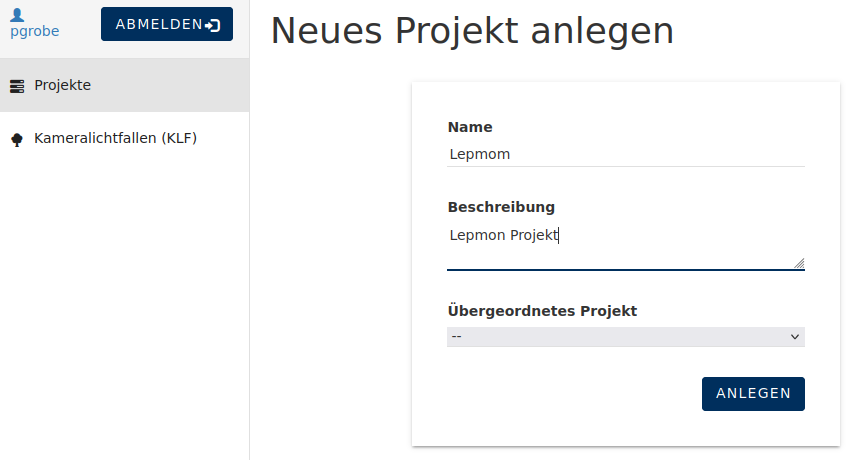Click the Kameralichtfallen tree icon
856x460 pixels.
click(17, 140)
